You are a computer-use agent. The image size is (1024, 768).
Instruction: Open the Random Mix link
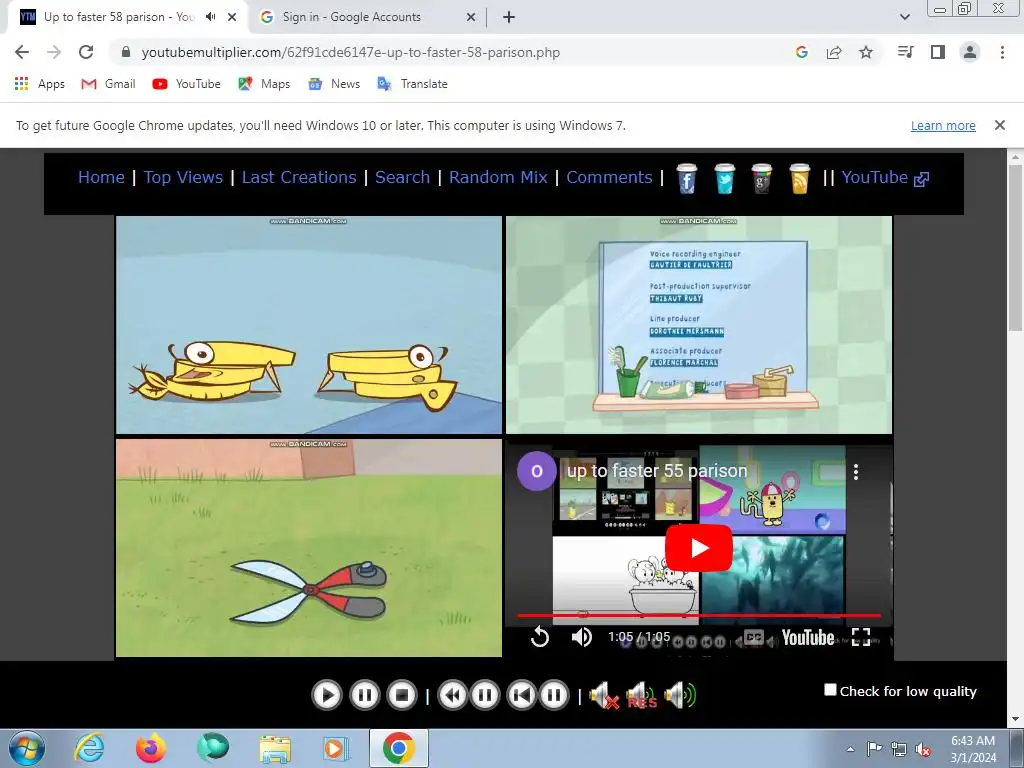pyautogui.click(x=498, y=177)
